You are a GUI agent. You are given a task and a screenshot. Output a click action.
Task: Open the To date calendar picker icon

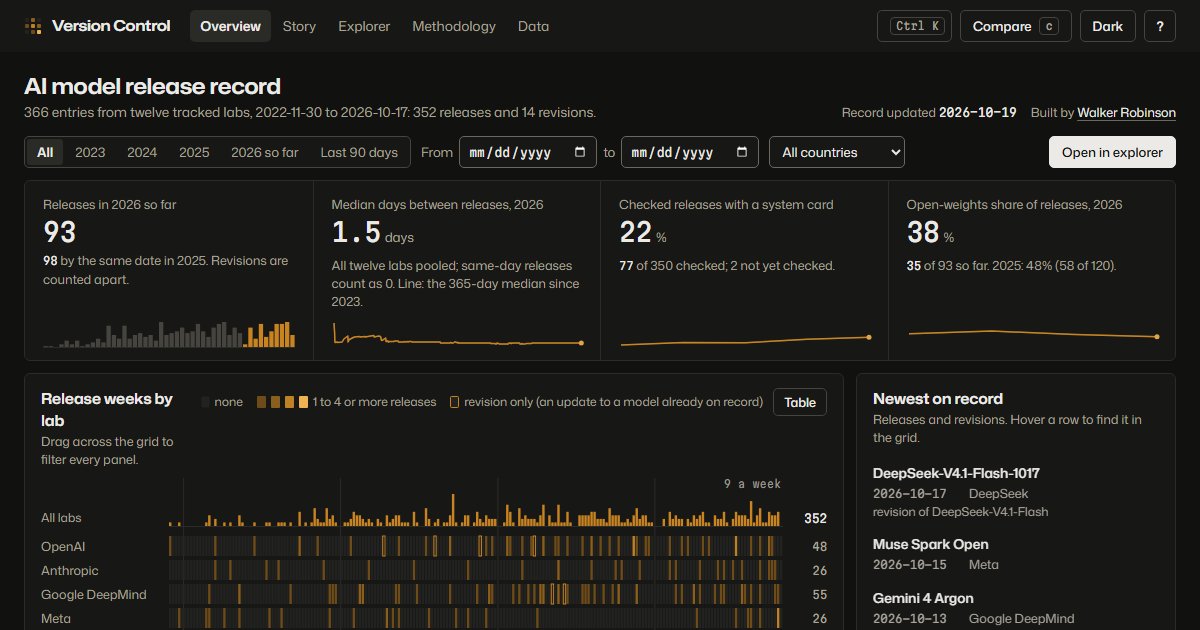tap(741, 152)
